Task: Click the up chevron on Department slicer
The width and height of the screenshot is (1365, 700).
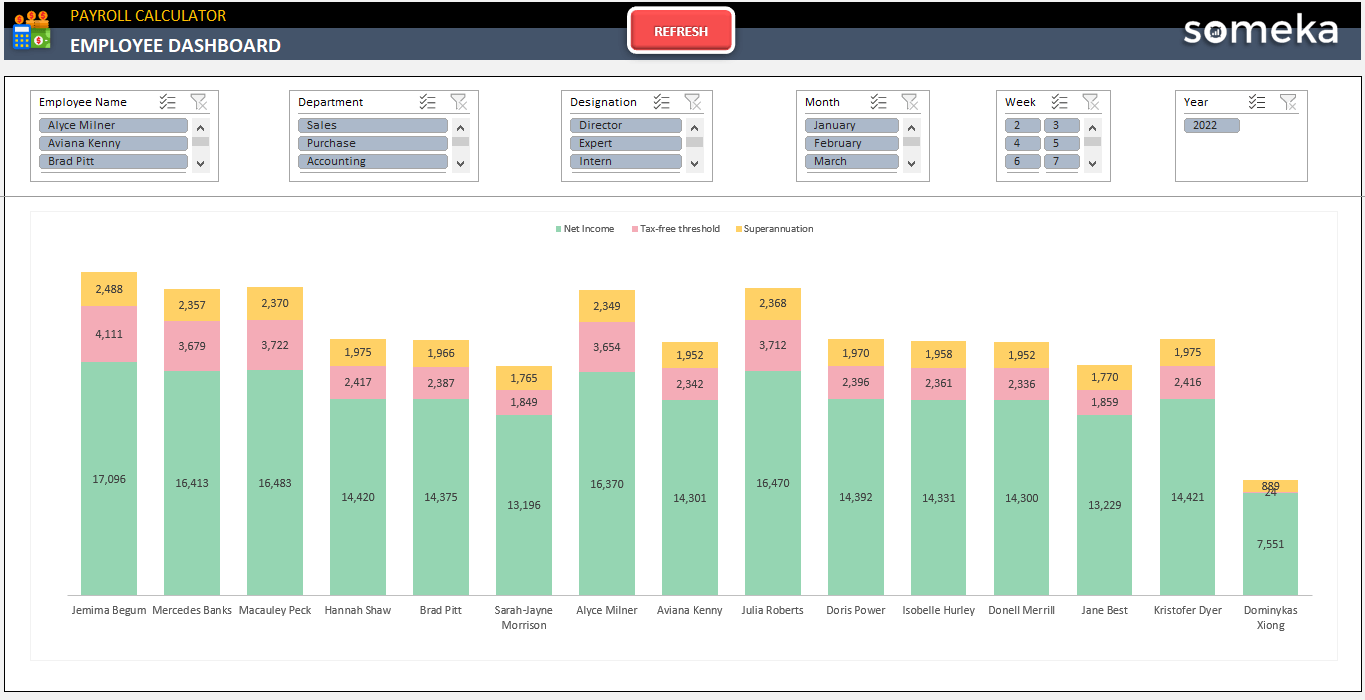Action: [459, 126]
